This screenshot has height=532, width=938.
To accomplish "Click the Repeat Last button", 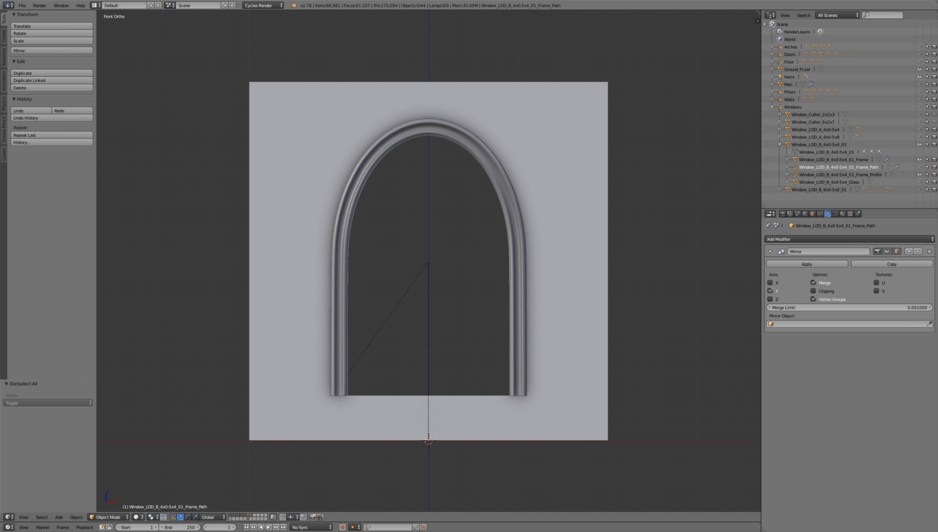I will click(x=52, y=135).
